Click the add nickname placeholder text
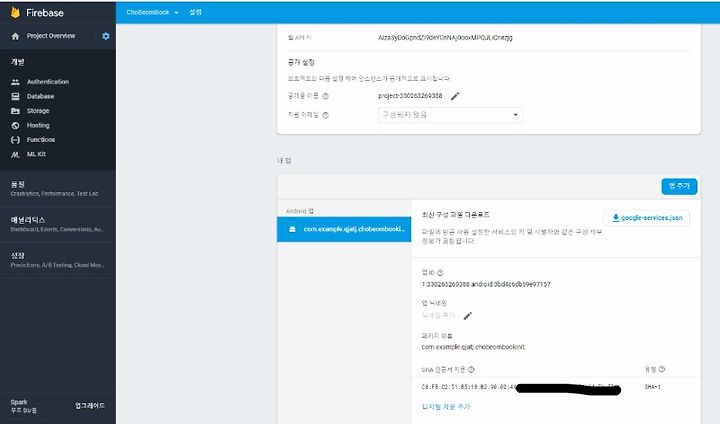Viewport: 720px width, 424px height. point(438,315)
